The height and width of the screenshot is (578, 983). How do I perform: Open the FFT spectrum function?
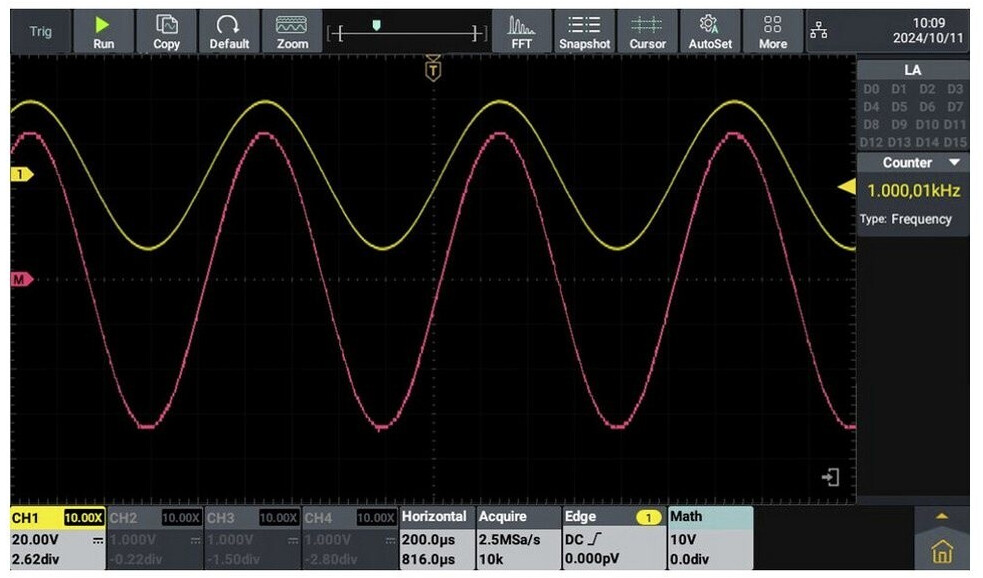tap(521, 32)
